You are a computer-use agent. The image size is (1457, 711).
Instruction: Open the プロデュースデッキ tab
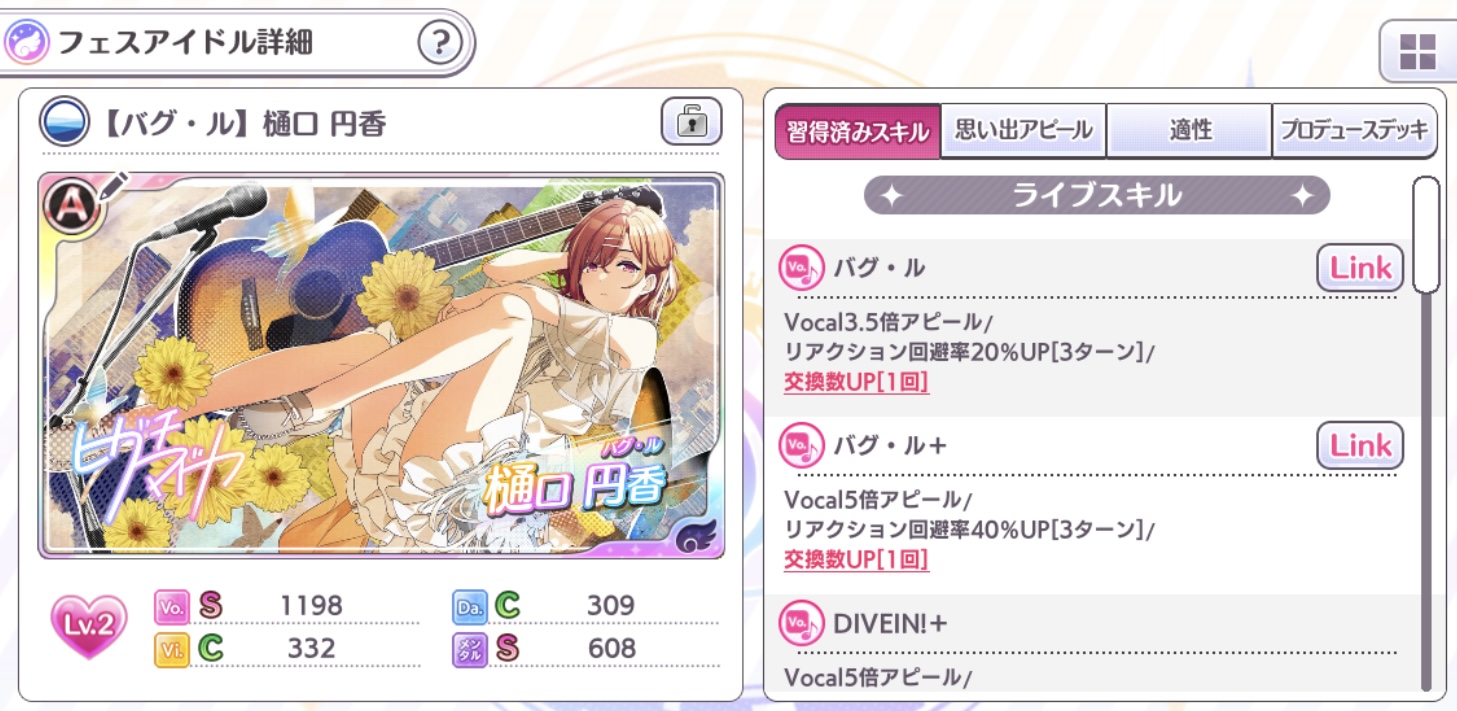(x=1355, y=131)
